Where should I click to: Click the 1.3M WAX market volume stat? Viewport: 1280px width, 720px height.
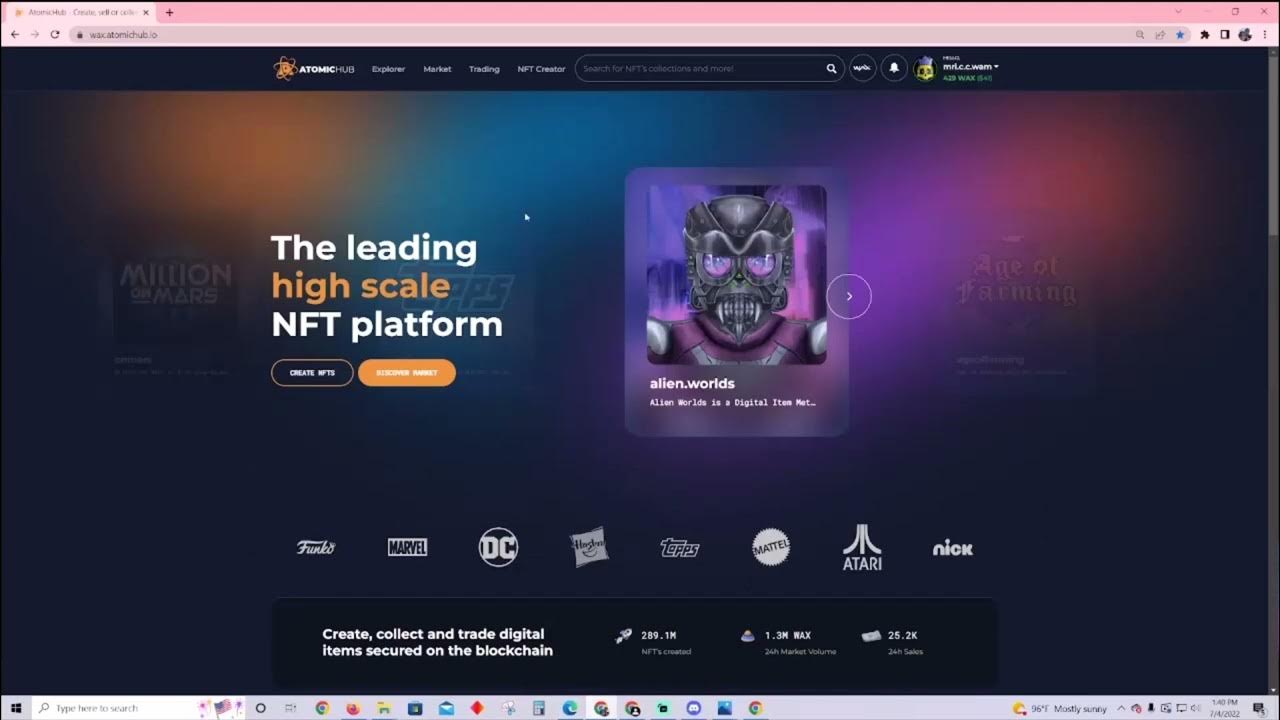coord(787,642)
